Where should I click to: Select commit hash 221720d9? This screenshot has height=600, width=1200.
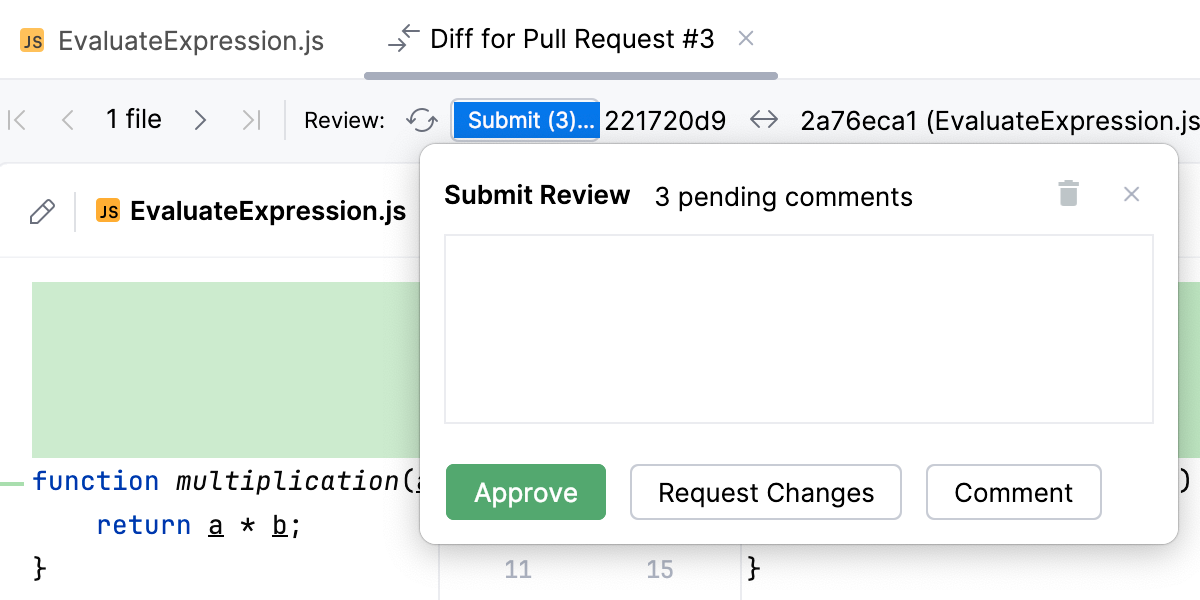click(666, 120)
